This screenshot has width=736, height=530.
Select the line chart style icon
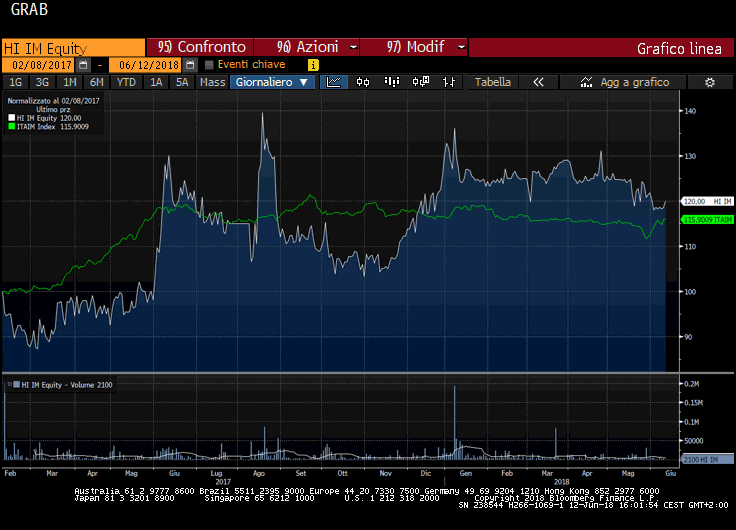pyautogui.click(x=334, y=82)
